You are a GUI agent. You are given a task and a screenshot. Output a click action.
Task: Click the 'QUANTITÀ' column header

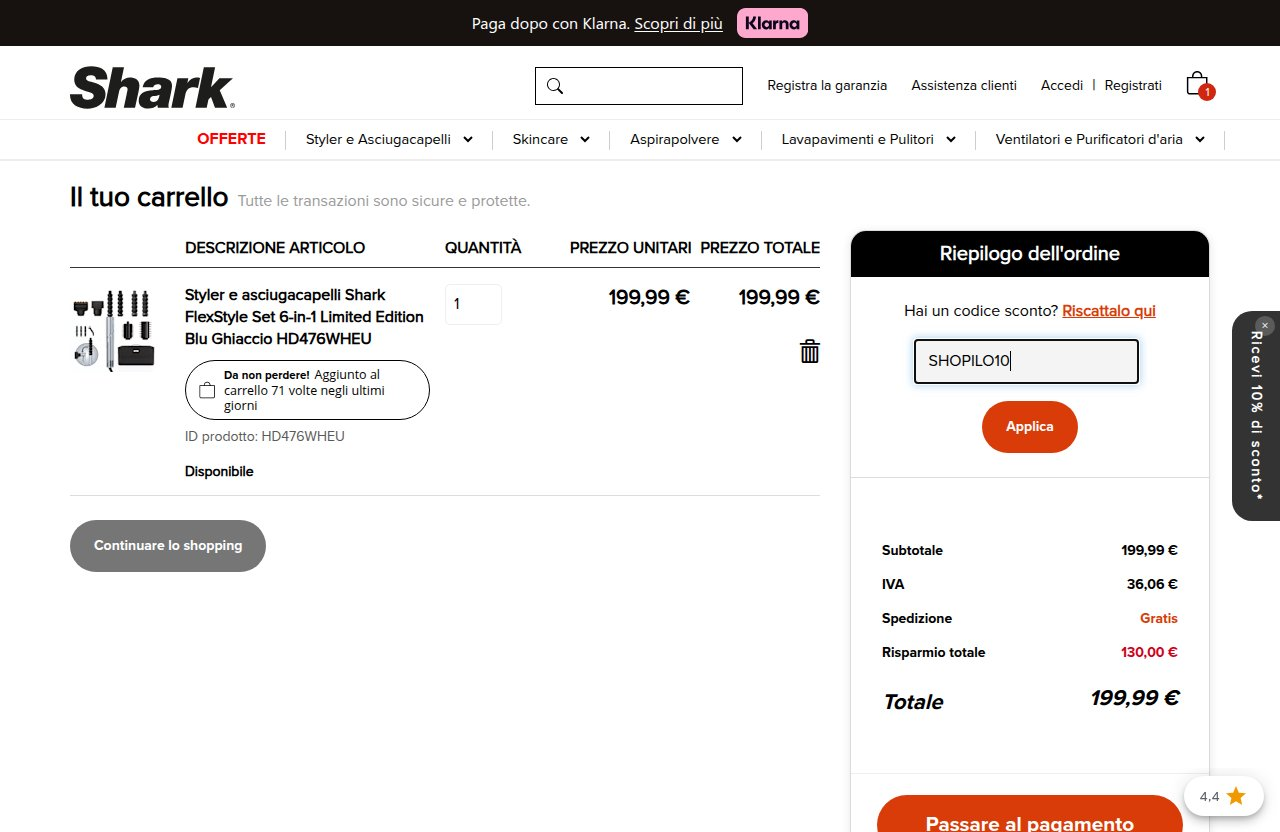pyautogui.click(x=483, y=248)
